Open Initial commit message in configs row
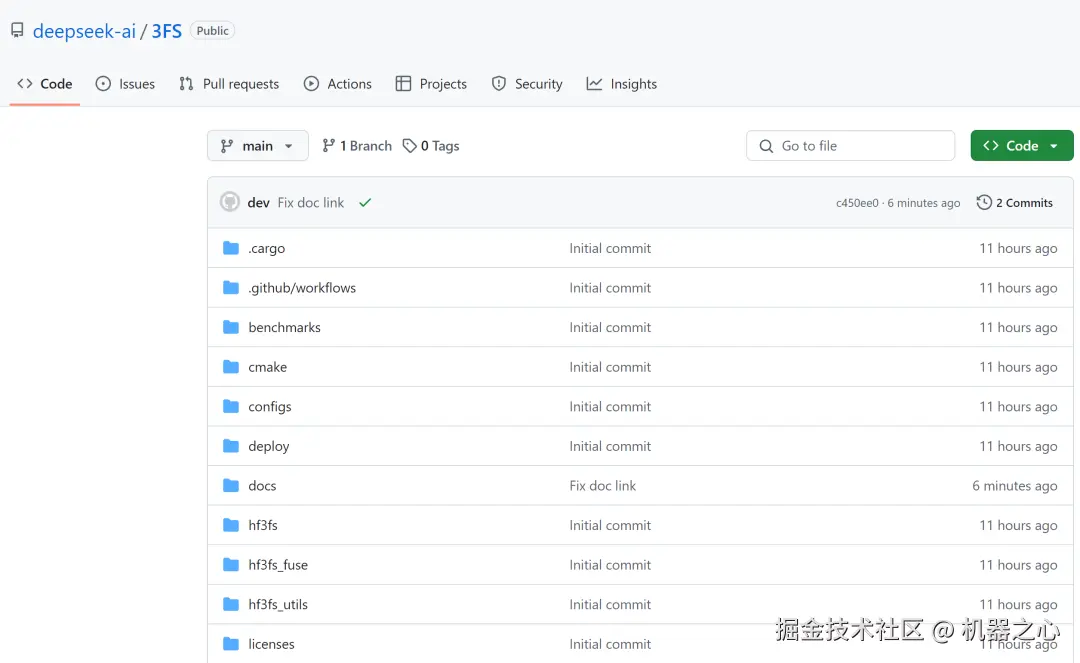 [x=610, y=407]
